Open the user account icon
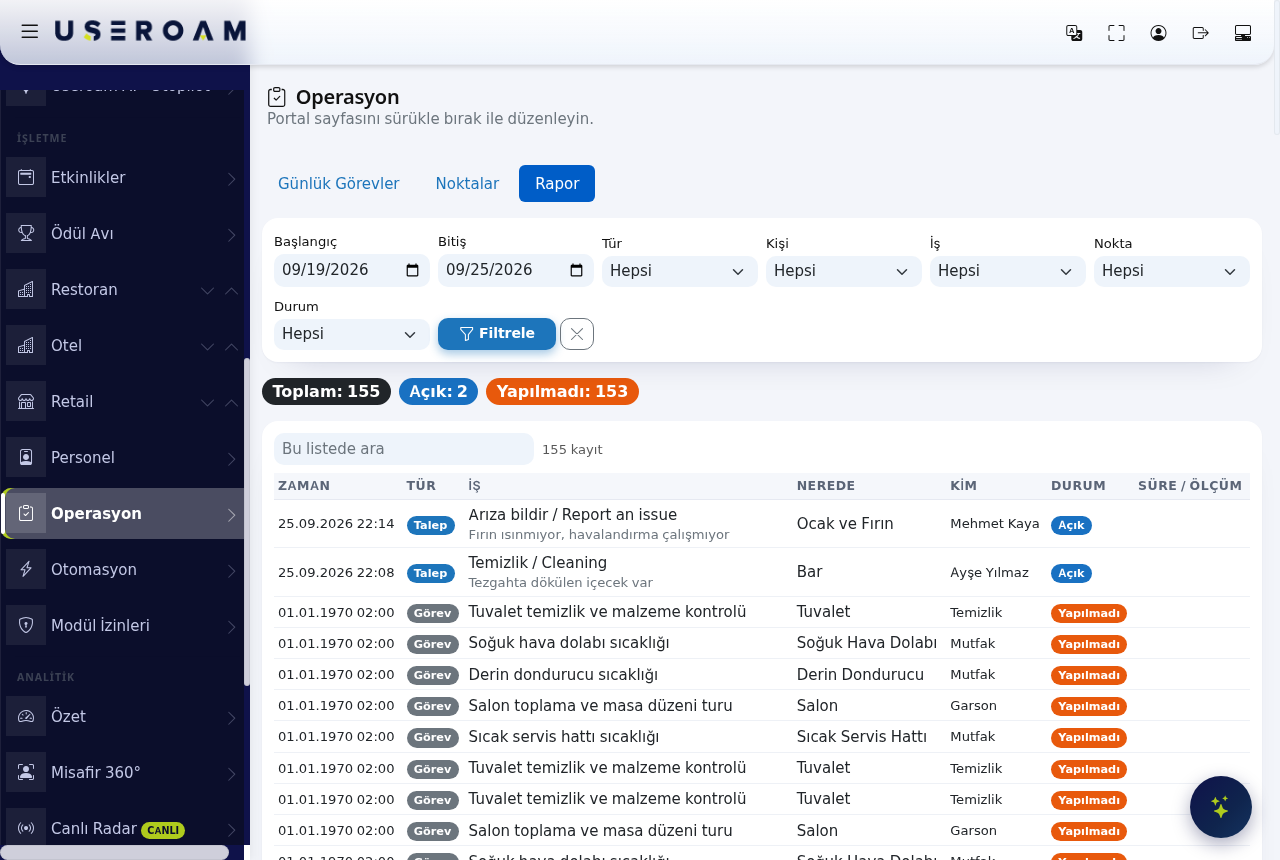 click(1158, 33)
